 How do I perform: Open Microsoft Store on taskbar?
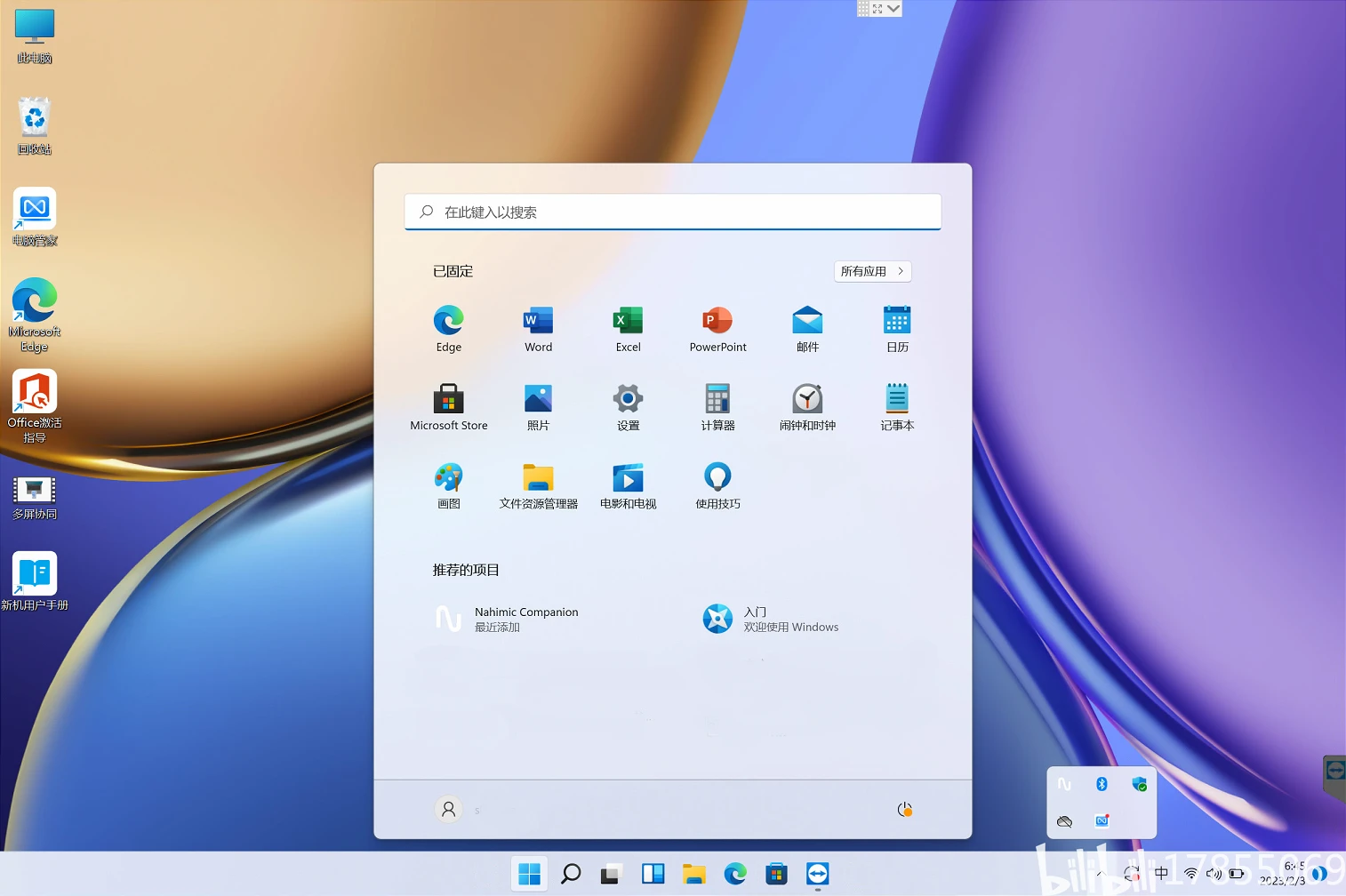tap(776, 874)
